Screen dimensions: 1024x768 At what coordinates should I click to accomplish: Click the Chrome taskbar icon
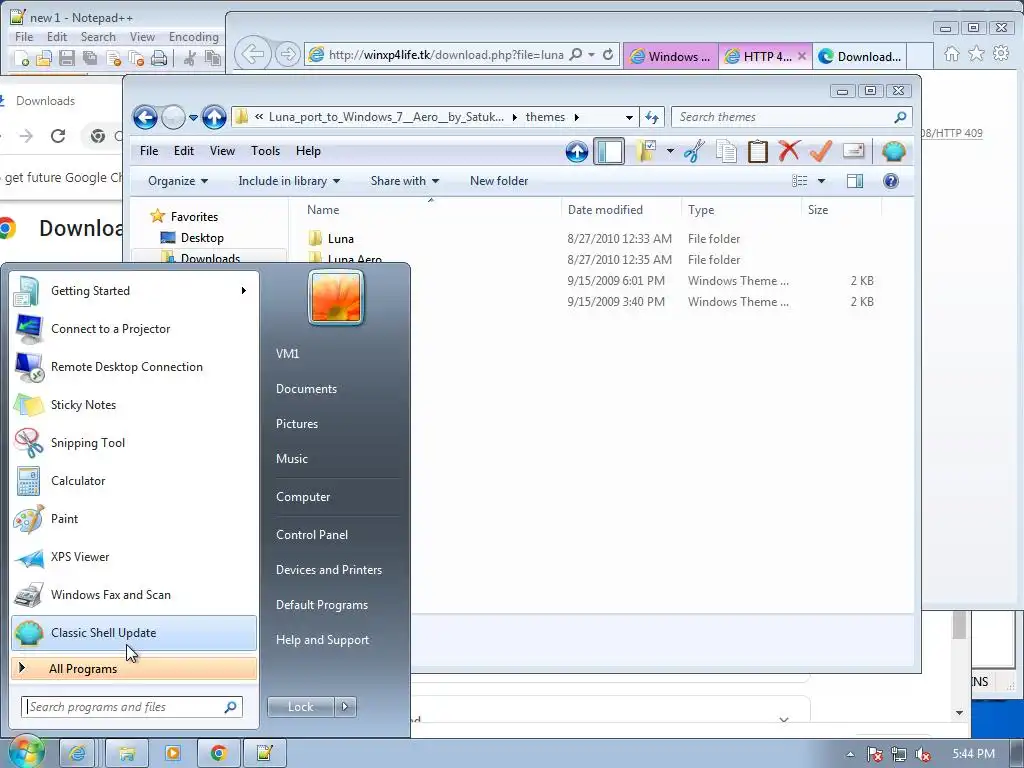pyautogui.click(x=218, y=754)
